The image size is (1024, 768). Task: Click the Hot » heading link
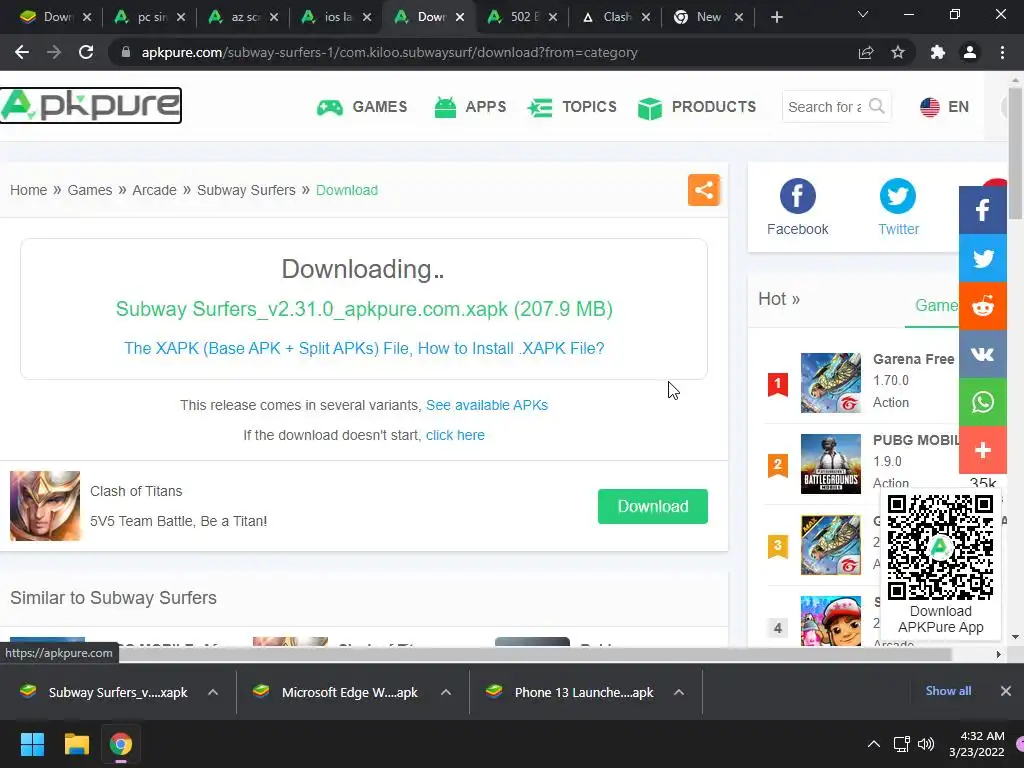point(778,298)
